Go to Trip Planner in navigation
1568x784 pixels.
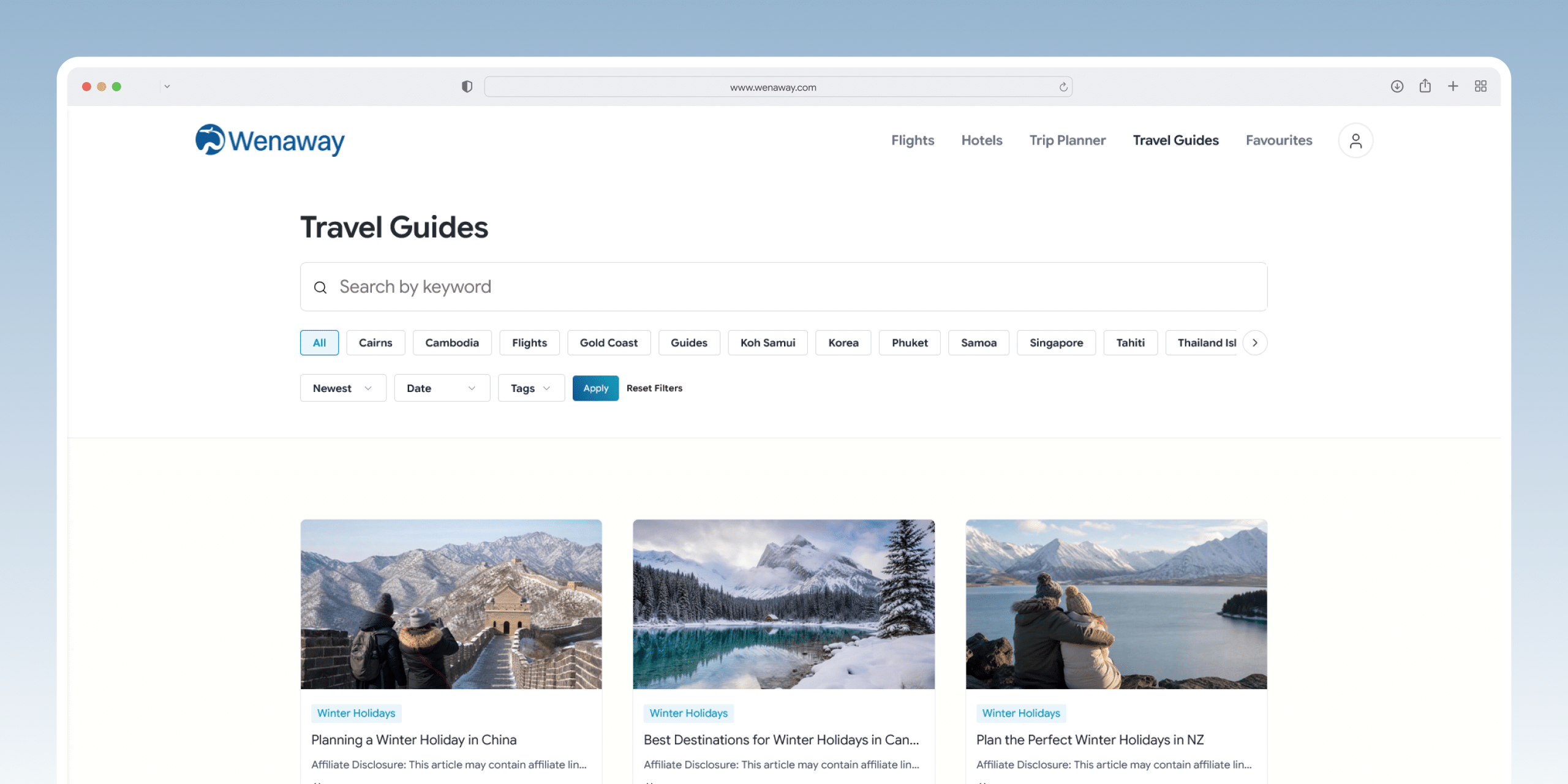(1068, 140)
